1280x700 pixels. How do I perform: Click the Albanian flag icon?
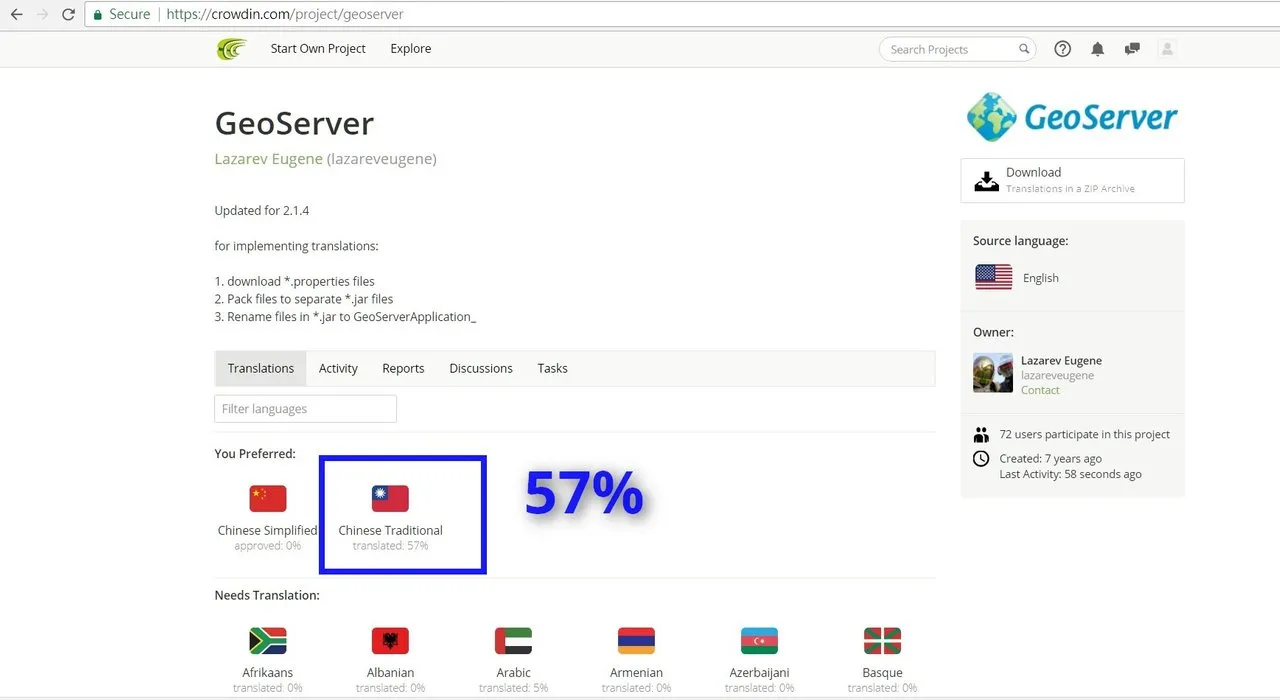pos(390,640)
